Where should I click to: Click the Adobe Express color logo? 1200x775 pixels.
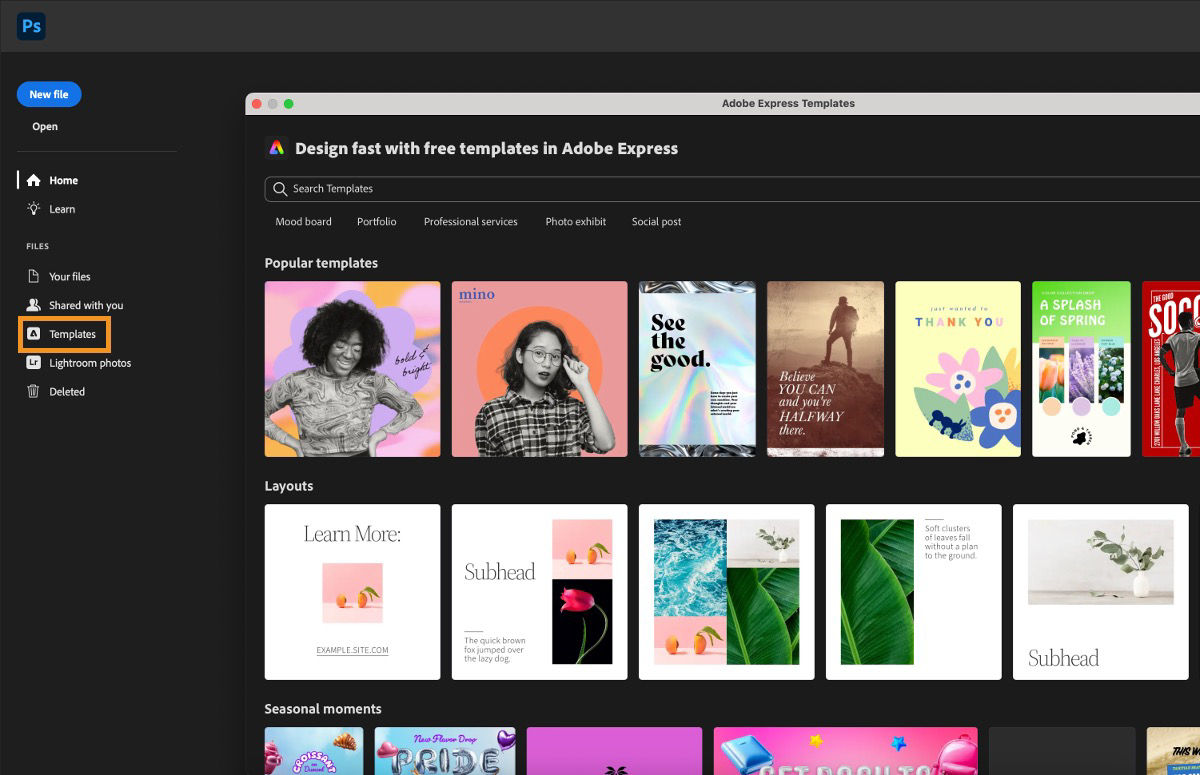[x=277, y=148]
